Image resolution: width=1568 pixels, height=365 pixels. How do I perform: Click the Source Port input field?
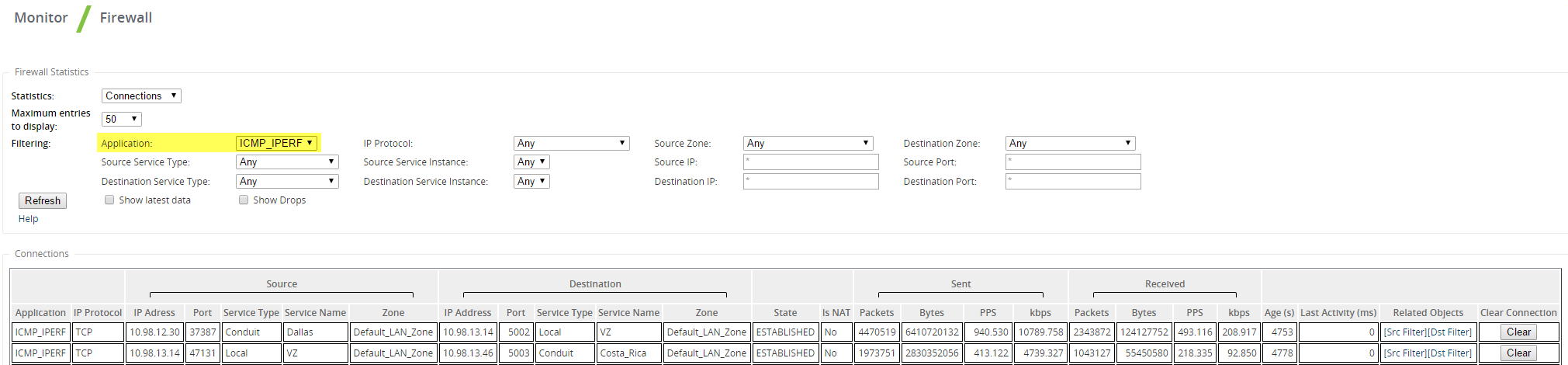pyautogui.click(x=1073, y=162)
